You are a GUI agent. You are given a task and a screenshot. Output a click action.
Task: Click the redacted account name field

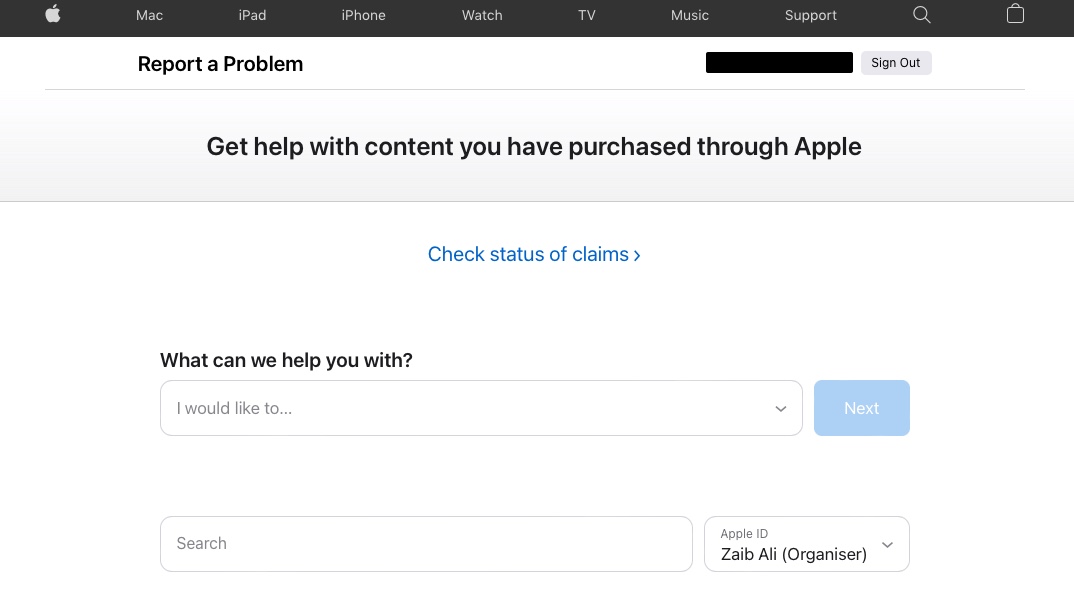tap(779, 62)
